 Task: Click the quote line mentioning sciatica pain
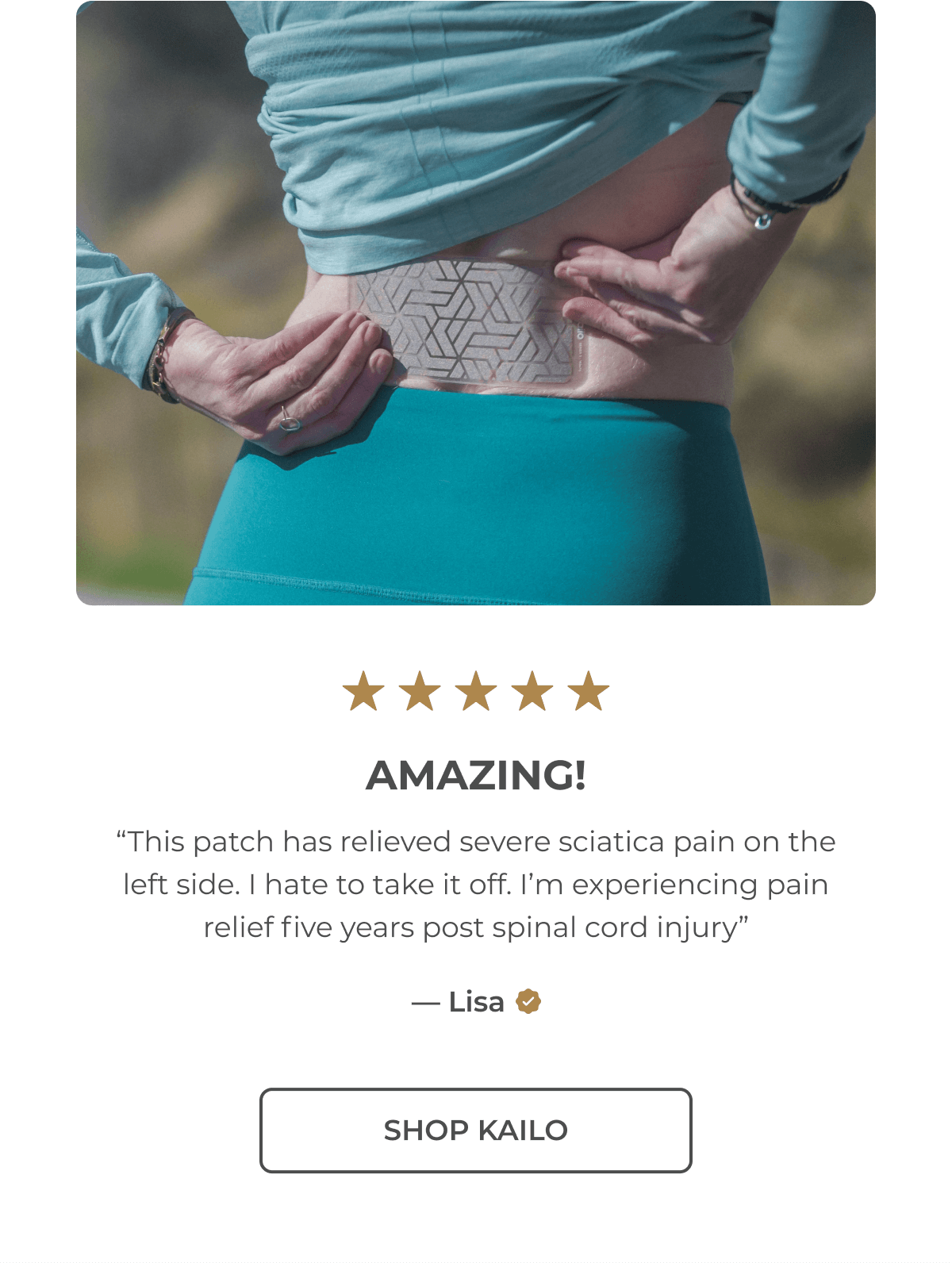476,841
